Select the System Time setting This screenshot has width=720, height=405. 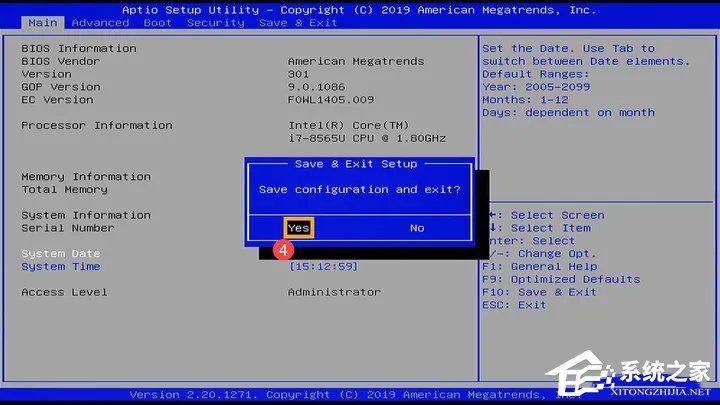pyautogui.click(x=60, y=267)
